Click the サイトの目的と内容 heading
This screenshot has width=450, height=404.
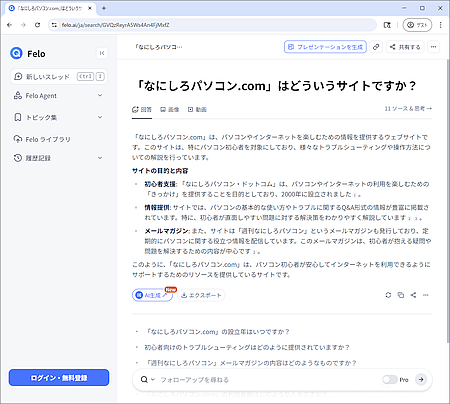pyautogui.click(x=160, y=171)
